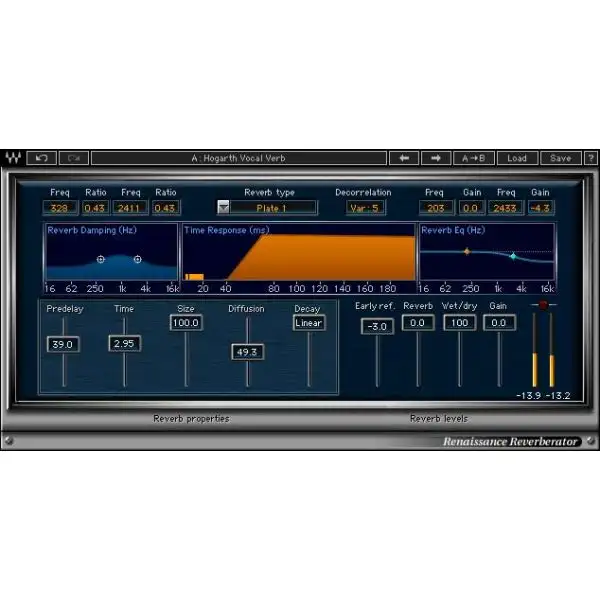Click the Undo arrow button
This screenshot has width=600, height=600.
coord(42,158)
